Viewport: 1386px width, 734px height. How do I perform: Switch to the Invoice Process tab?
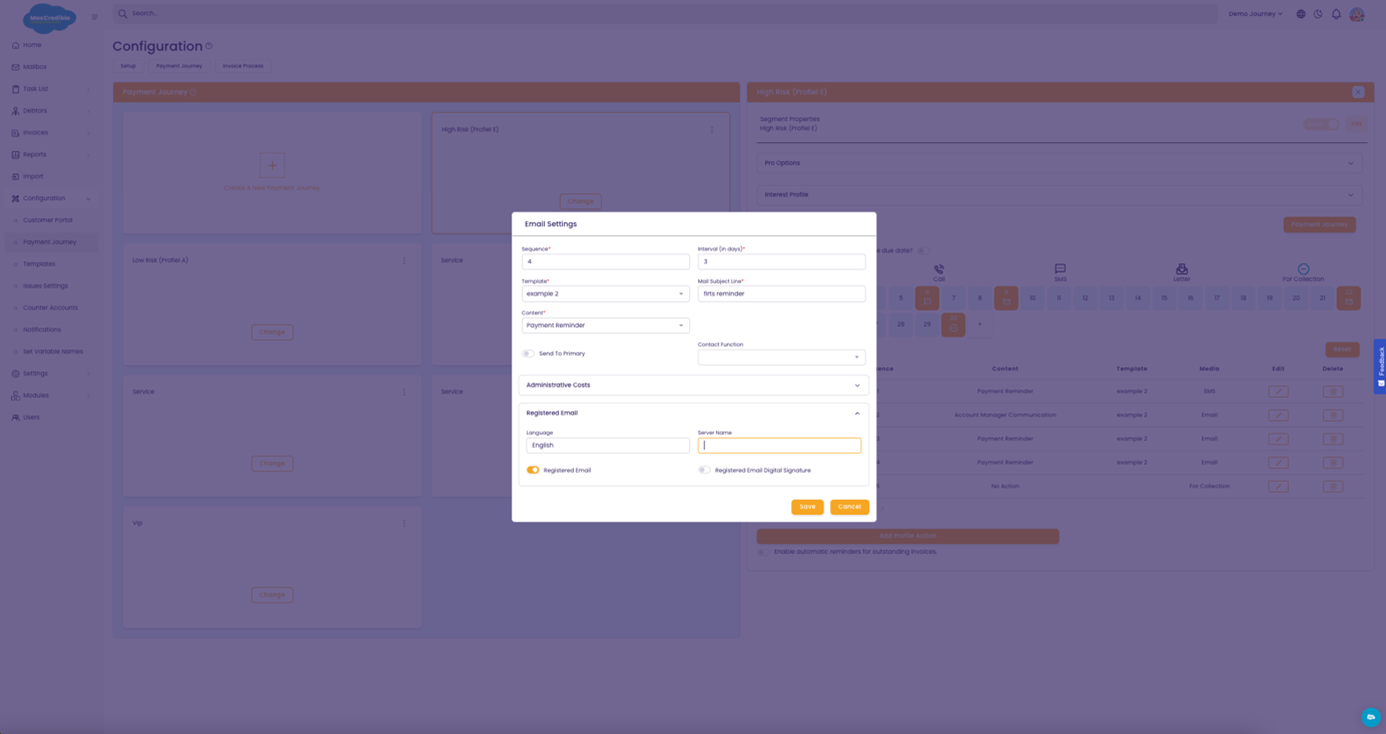[243, 66]
